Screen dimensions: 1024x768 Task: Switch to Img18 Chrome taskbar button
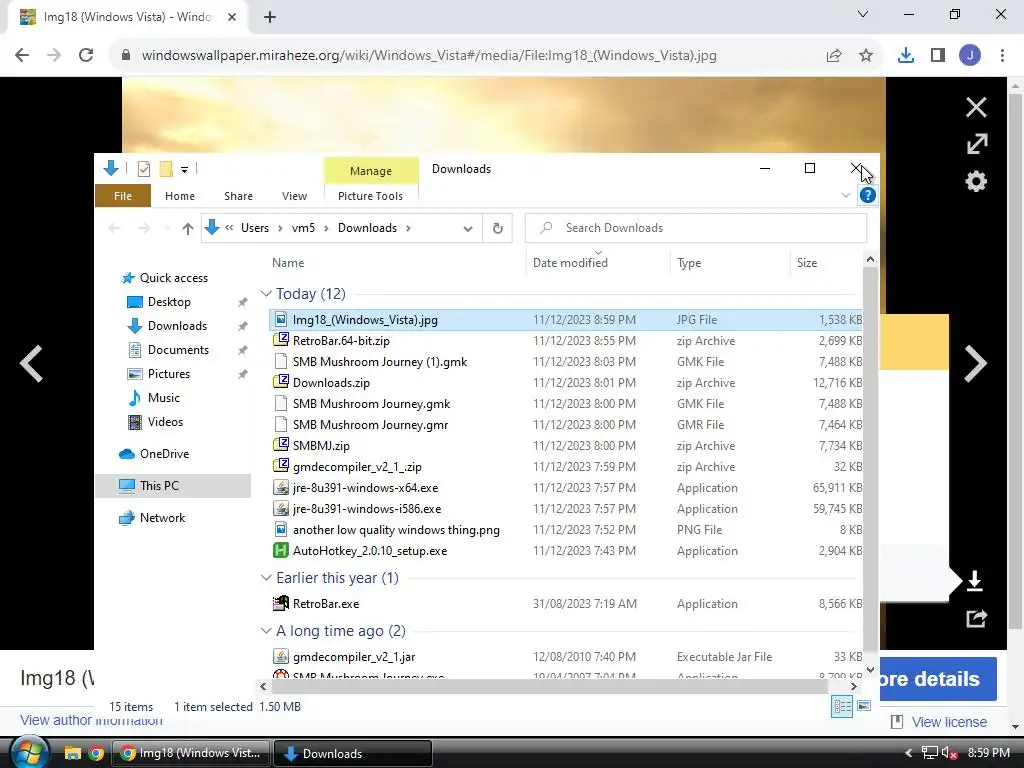tap(192, 753)
